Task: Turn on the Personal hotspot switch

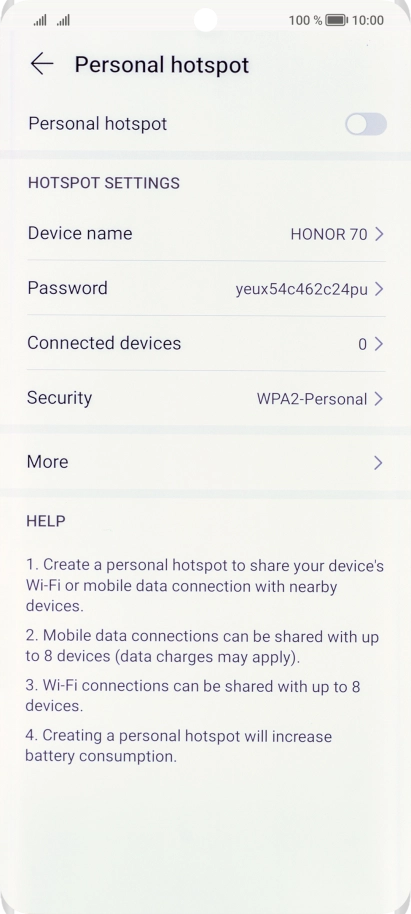Action: coord(366,124)
